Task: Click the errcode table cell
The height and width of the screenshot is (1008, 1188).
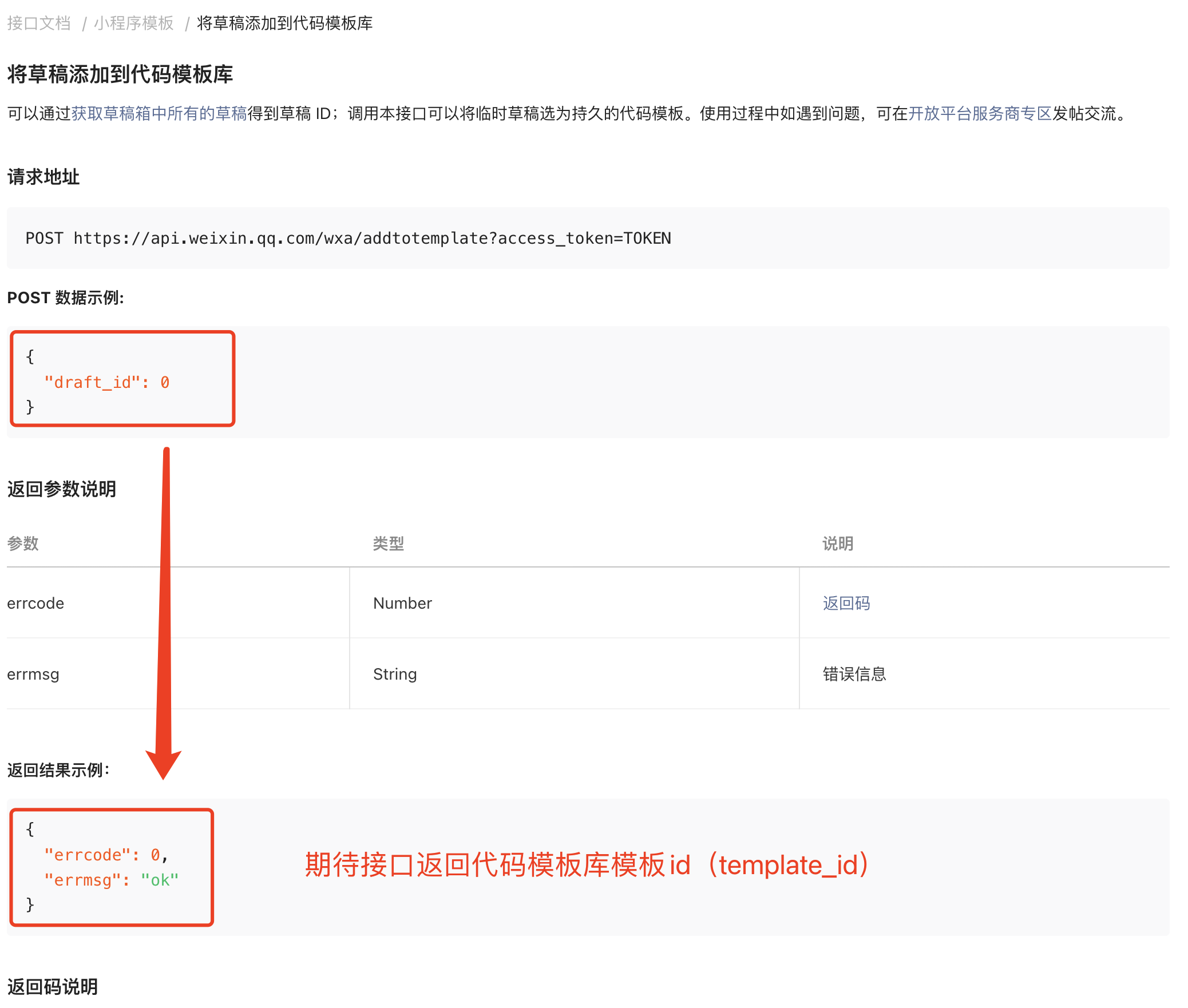Action: tap(35, 603)
